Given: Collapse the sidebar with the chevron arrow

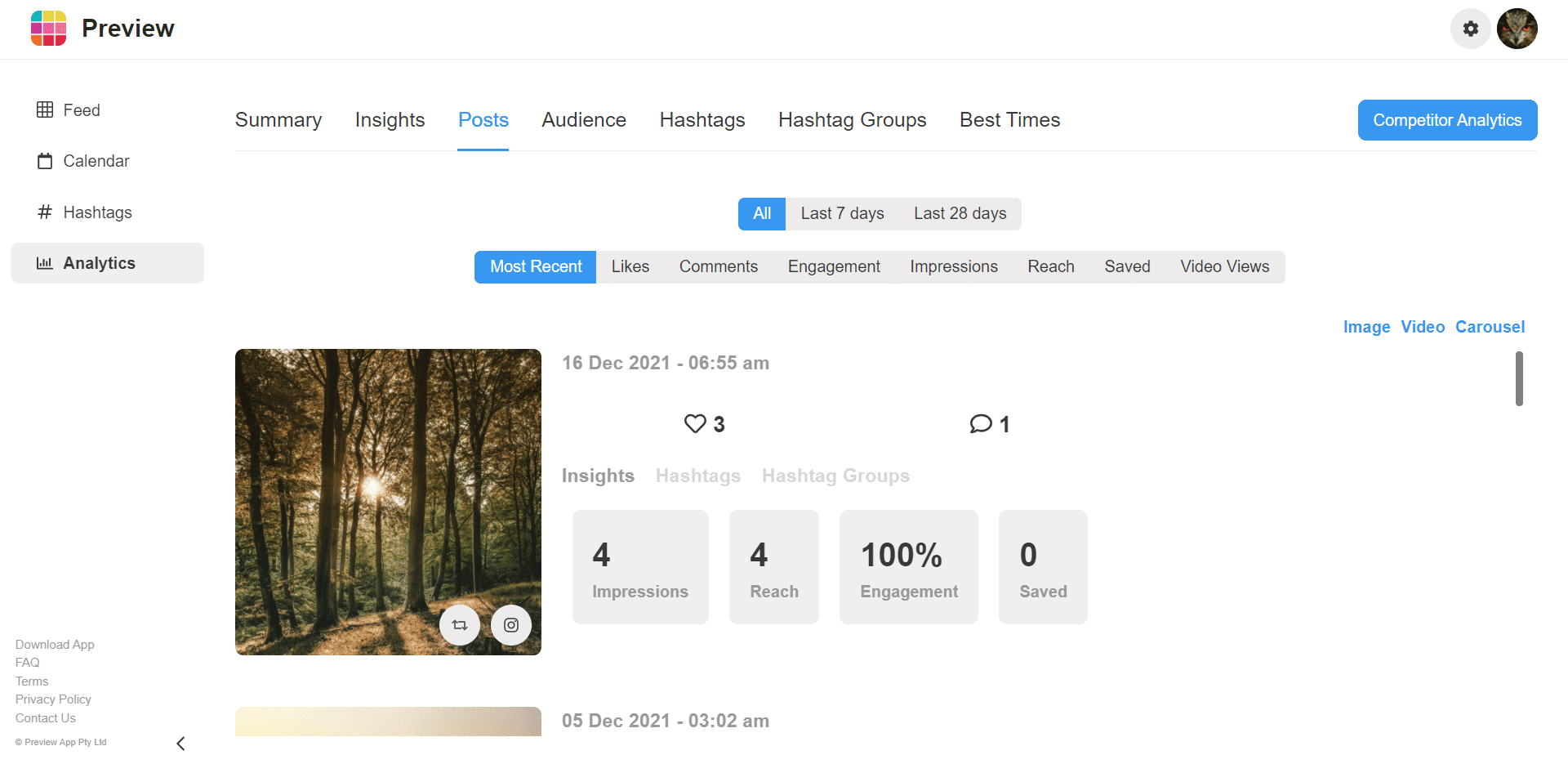Looking at the screenshot, I should 180,744.
